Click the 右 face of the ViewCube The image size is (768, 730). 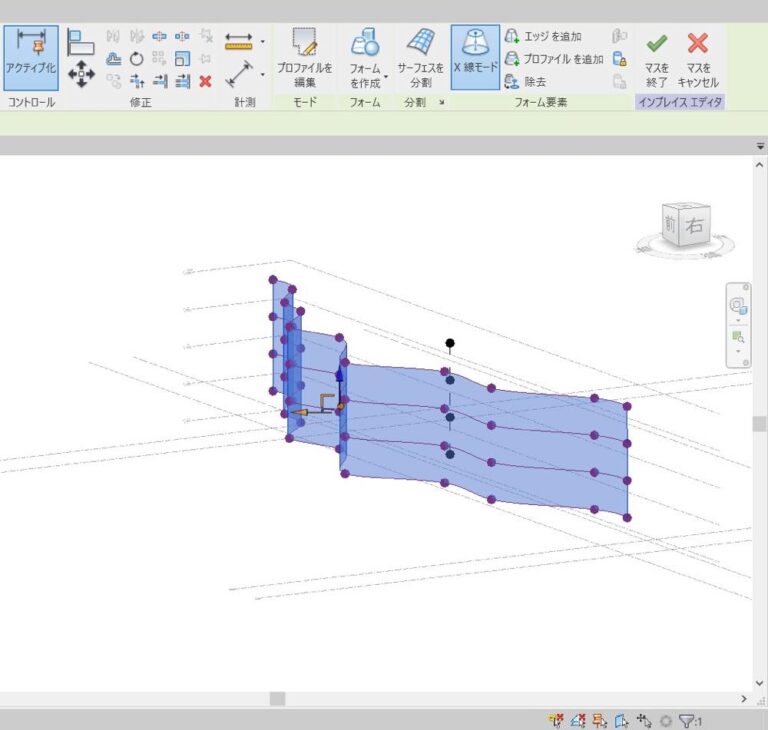point(696,227)
